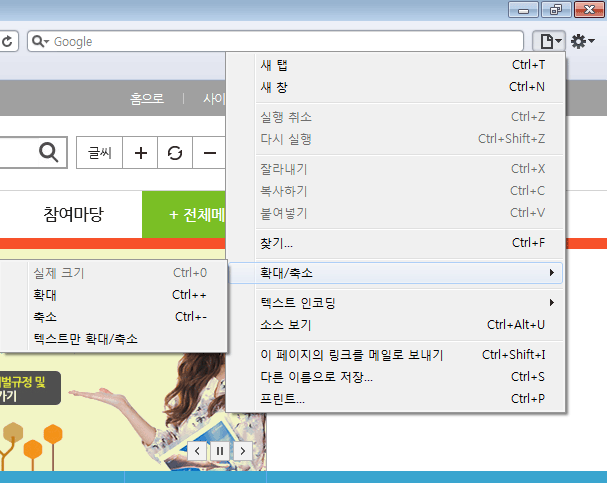
Task: Click the website search magnifier icon
Action: [x=48, y=152]
